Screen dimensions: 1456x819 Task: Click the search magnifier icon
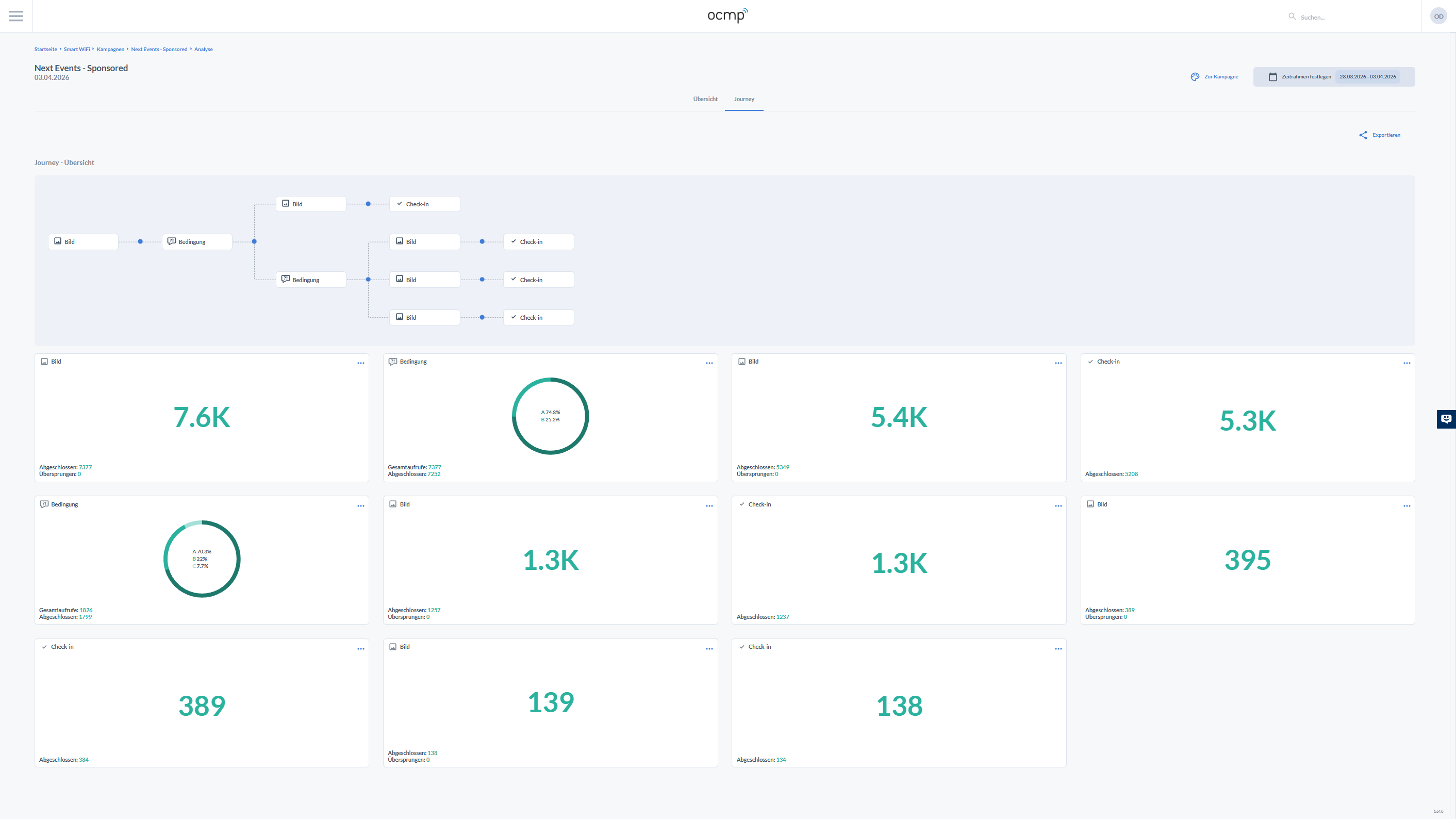tap(1292, 17)
